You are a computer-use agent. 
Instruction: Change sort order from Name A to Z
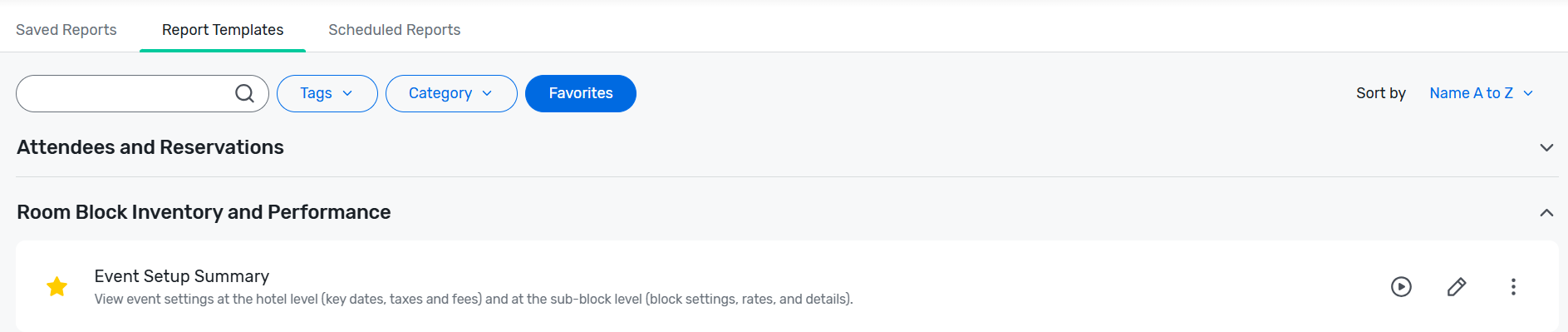(1481, 93)
